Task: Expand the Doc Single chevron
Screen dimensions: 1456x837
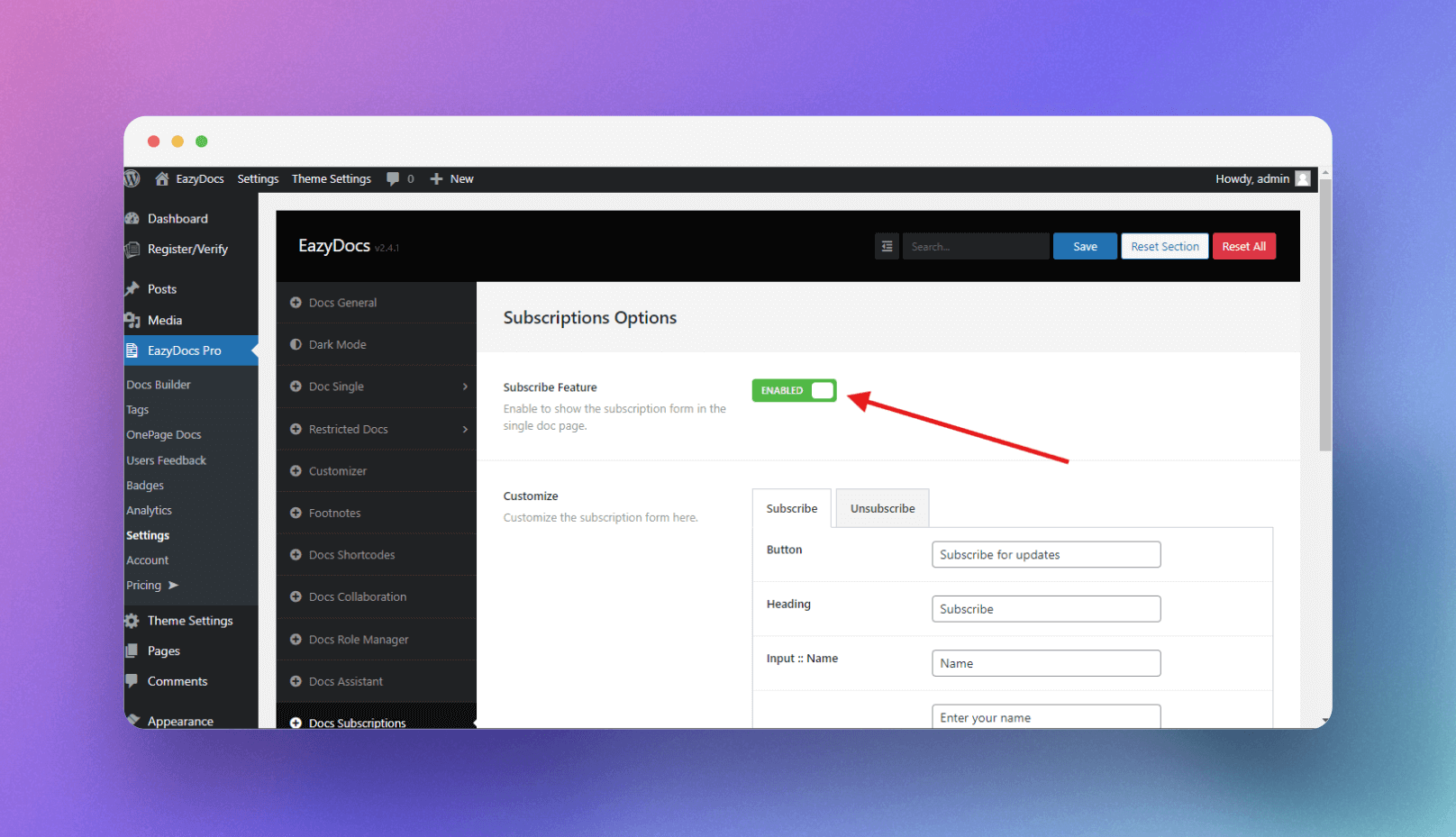Action: [x=465, y=387]
